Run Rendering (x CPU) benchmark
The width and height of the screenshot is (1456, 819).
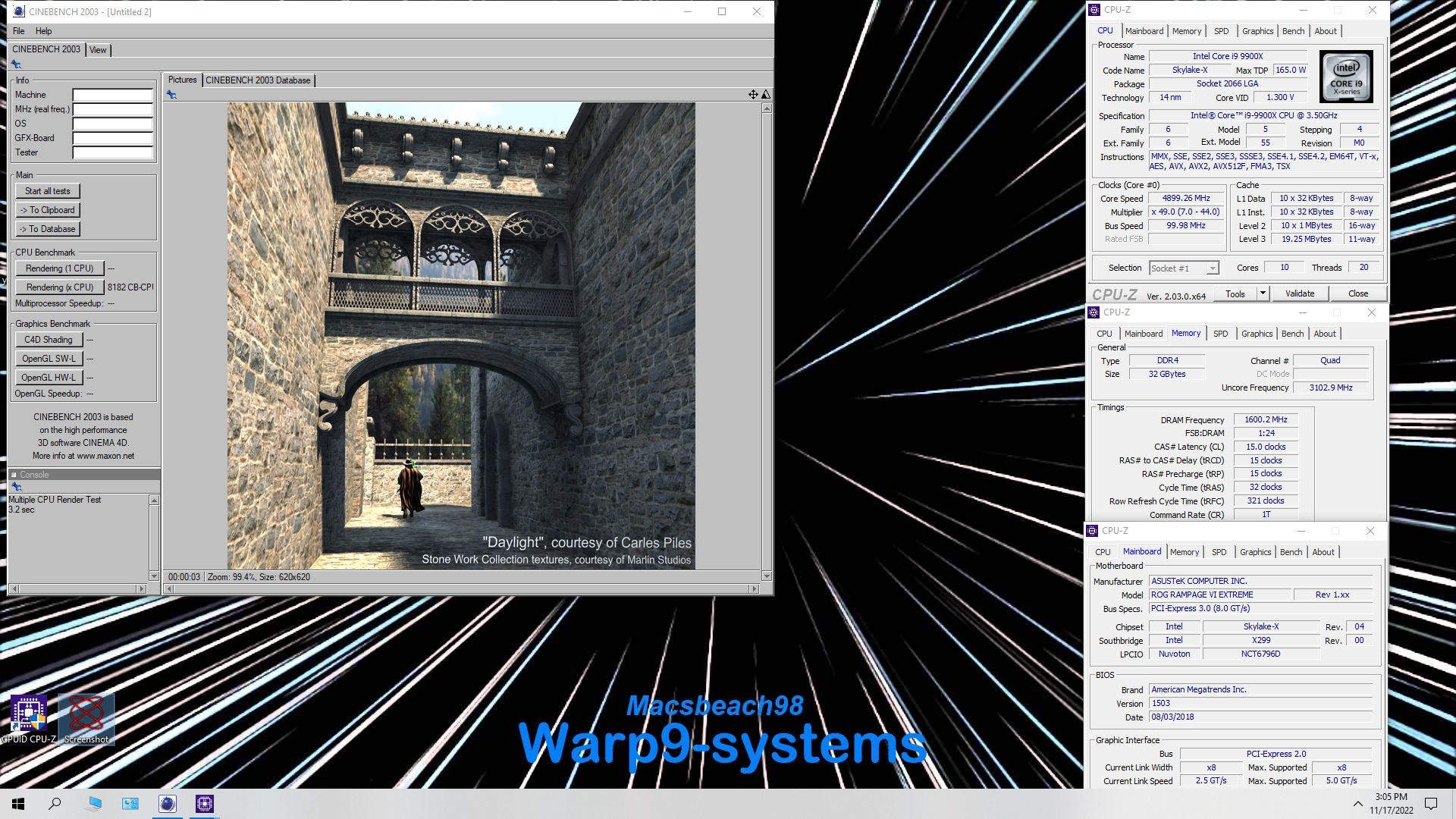[x=59, y=287]
